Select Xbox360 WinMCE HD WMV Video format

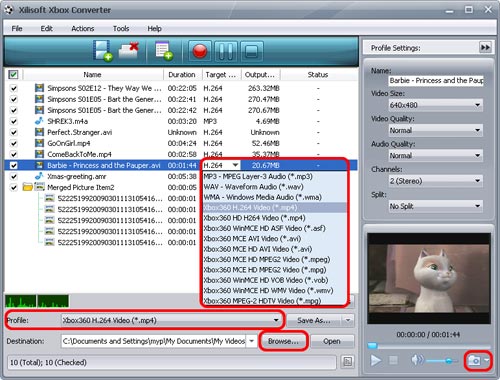coord(275,290)
